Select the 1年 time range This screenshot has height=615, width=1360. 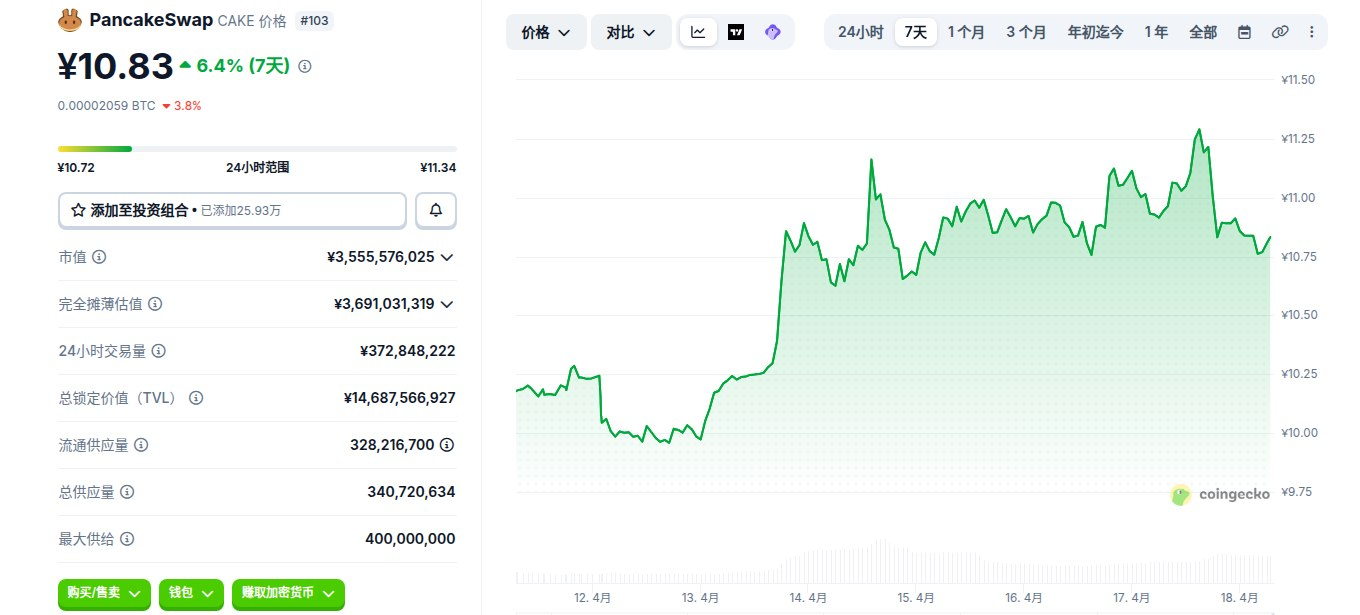pos(1156,32)
